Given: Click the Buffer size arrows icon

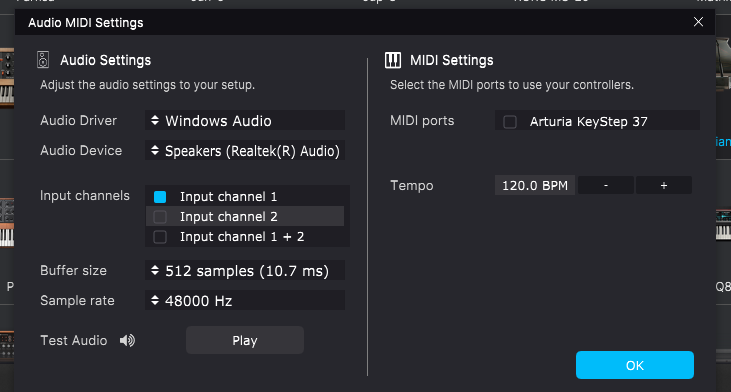Looking at the screenshot, I should [x=155, y=270].
